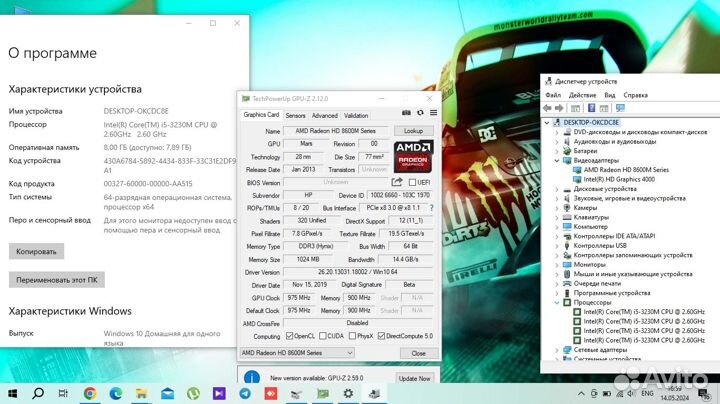Open the Вид menu in Device Manager
Screen dimensions: 720x404
tap(610, 95)
